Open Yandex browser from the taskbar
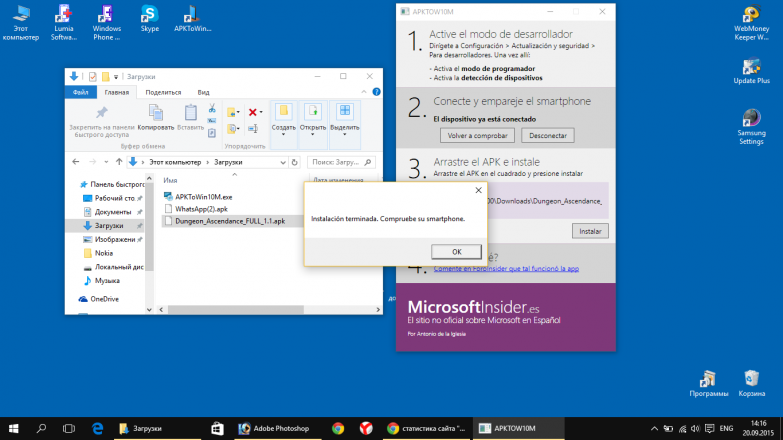 click(x=366, y=429)
